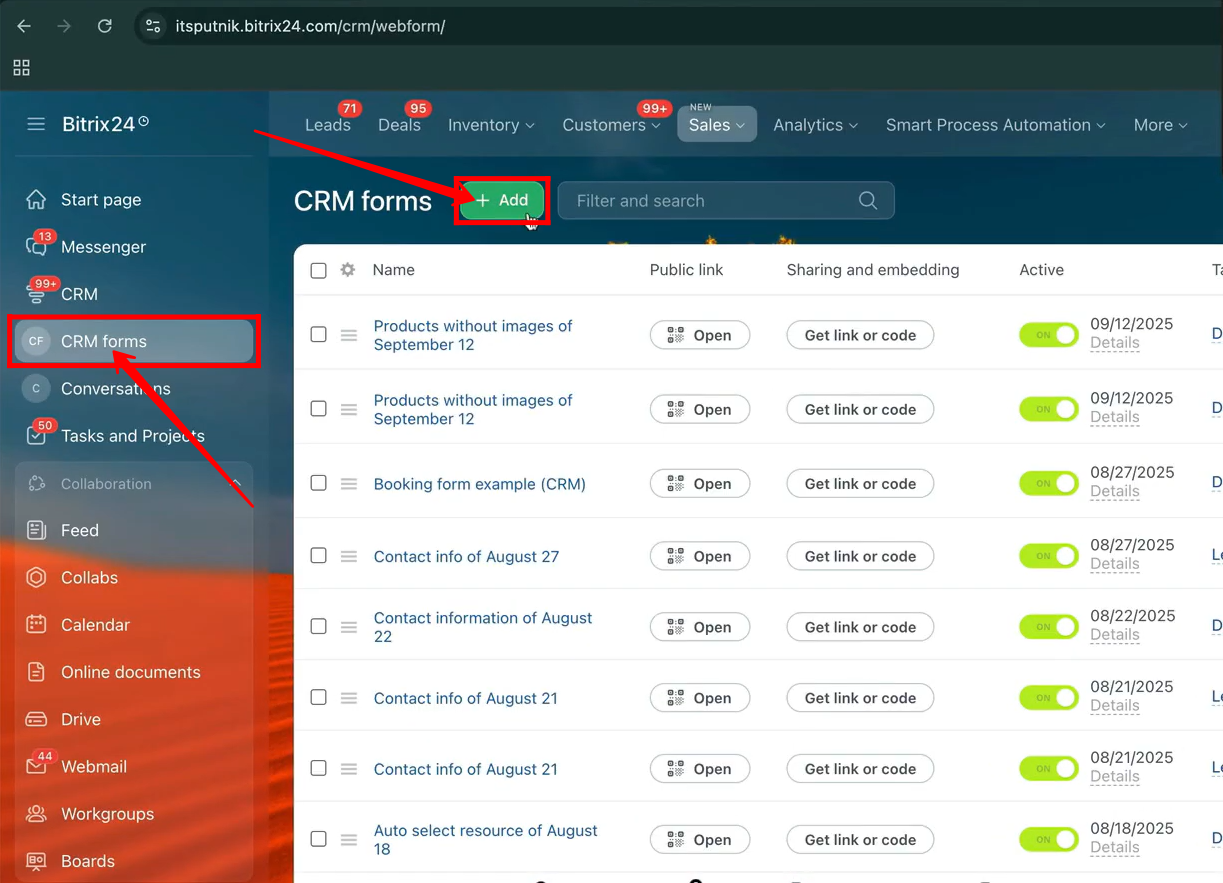The width and height of the screenshot is (1223, 883).
Task: Click the hamburger menu icon beside Bitrix24
Action: (x=36, y=125)
